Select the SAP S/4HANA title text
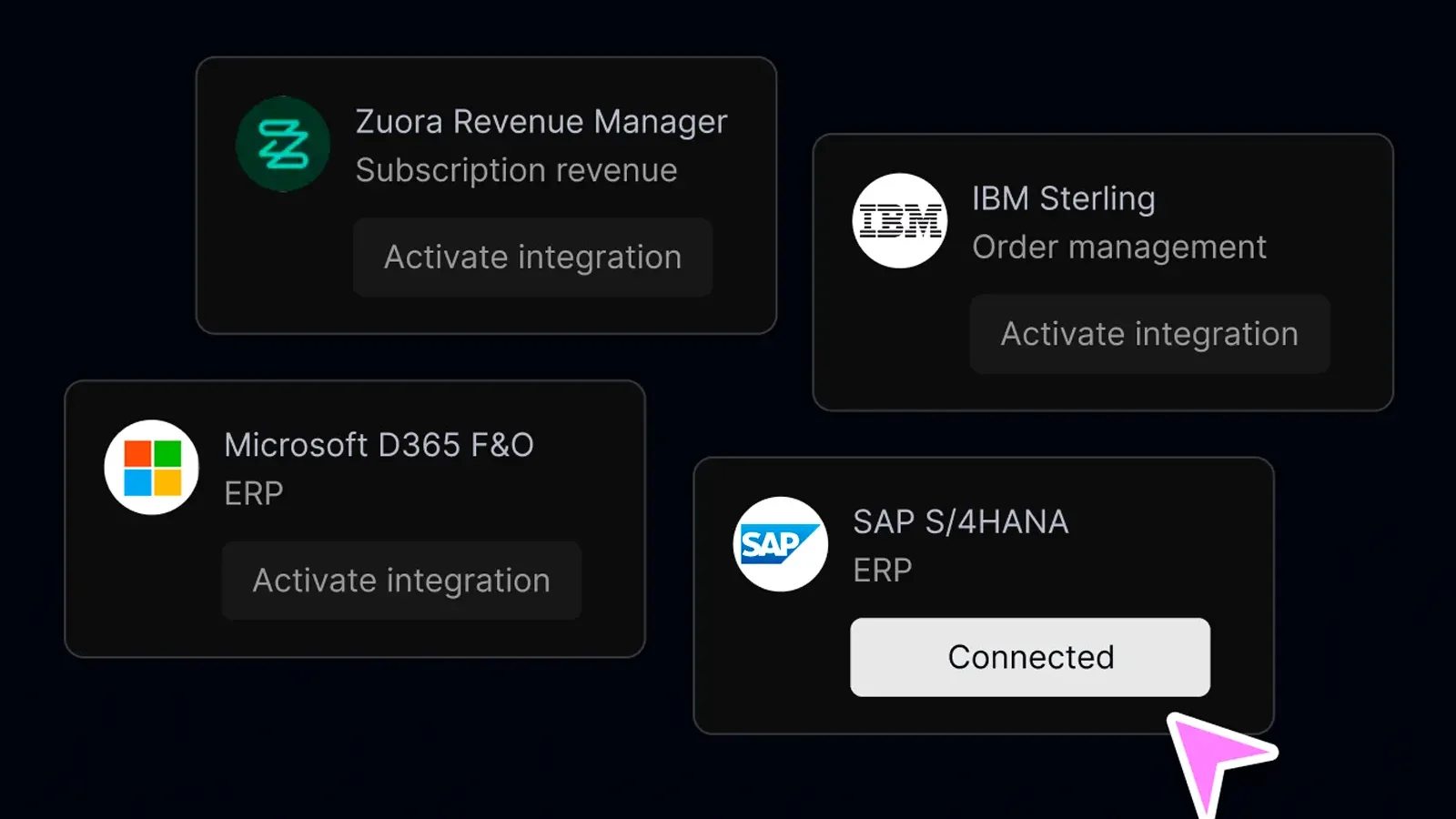Viewport: 1456px width, 819px height. (x=961, y=521)
